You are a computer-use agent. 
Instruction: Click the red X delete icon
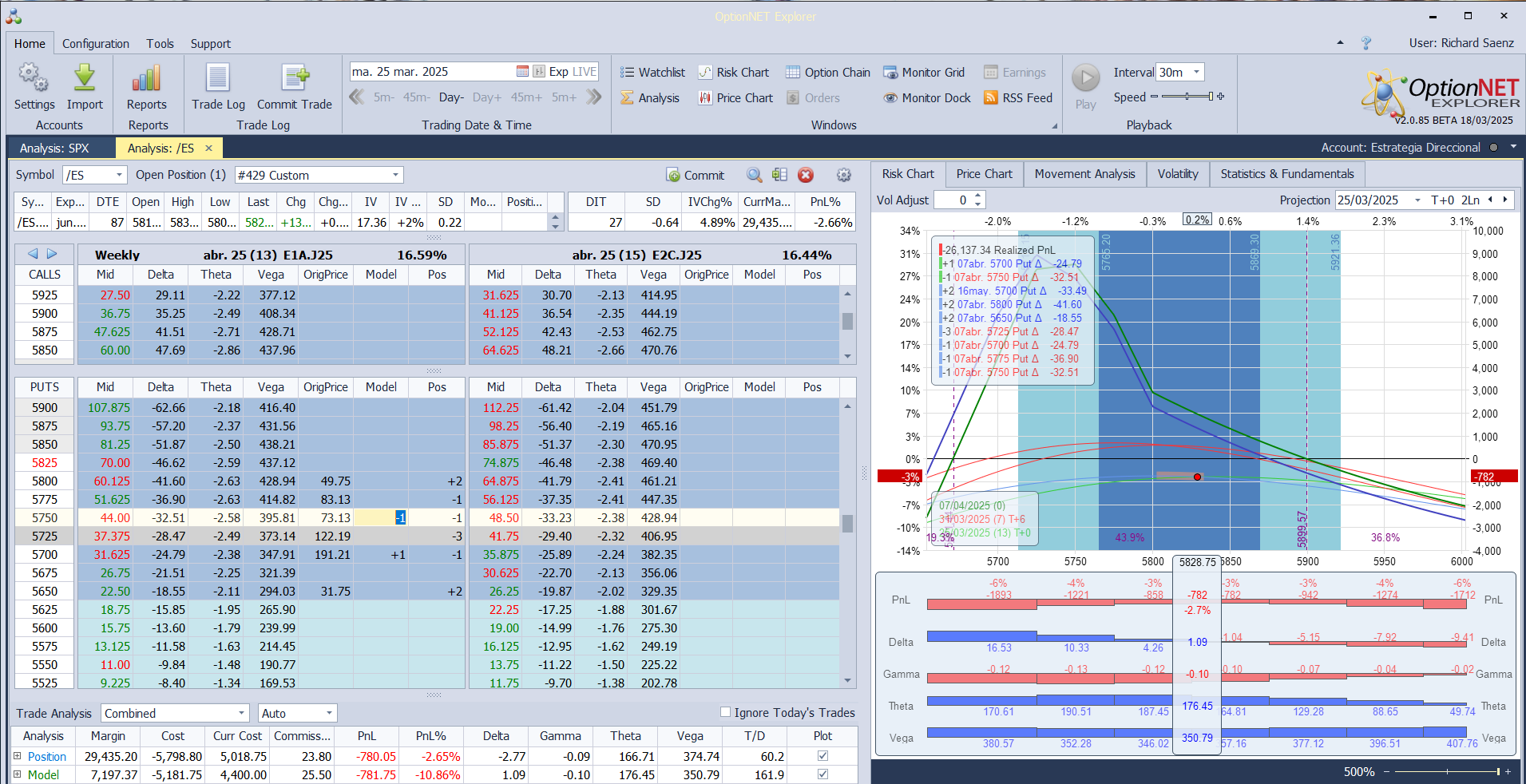[806, 175]
